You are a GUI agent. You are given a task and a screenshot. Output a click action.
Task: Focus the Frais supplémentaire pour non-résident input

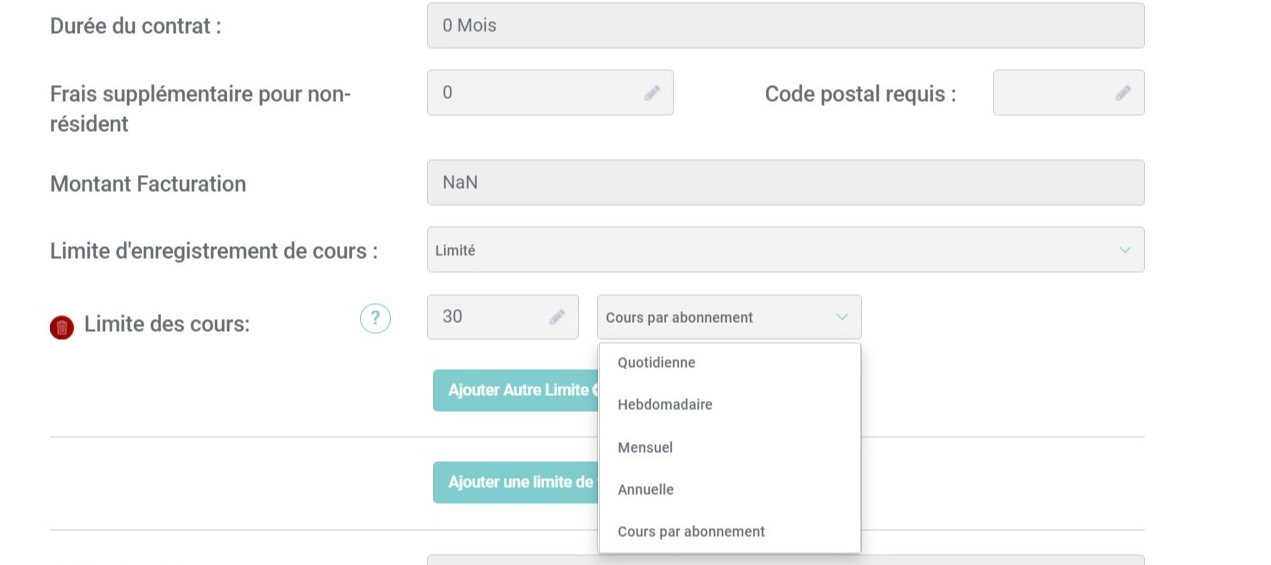[540, 93]
